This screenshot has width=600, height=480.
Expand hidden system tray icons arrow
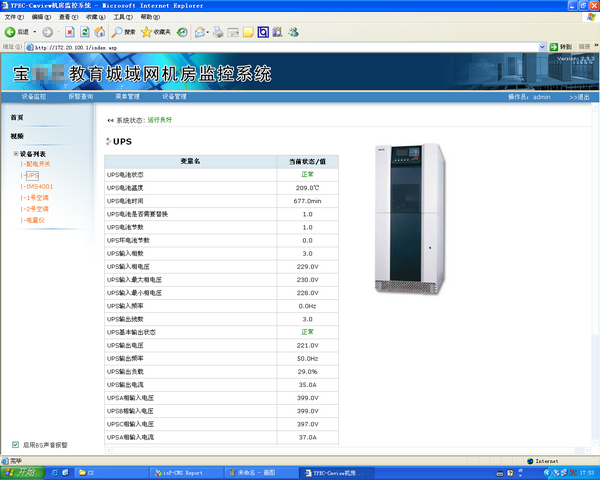click(x=546, y=473)
